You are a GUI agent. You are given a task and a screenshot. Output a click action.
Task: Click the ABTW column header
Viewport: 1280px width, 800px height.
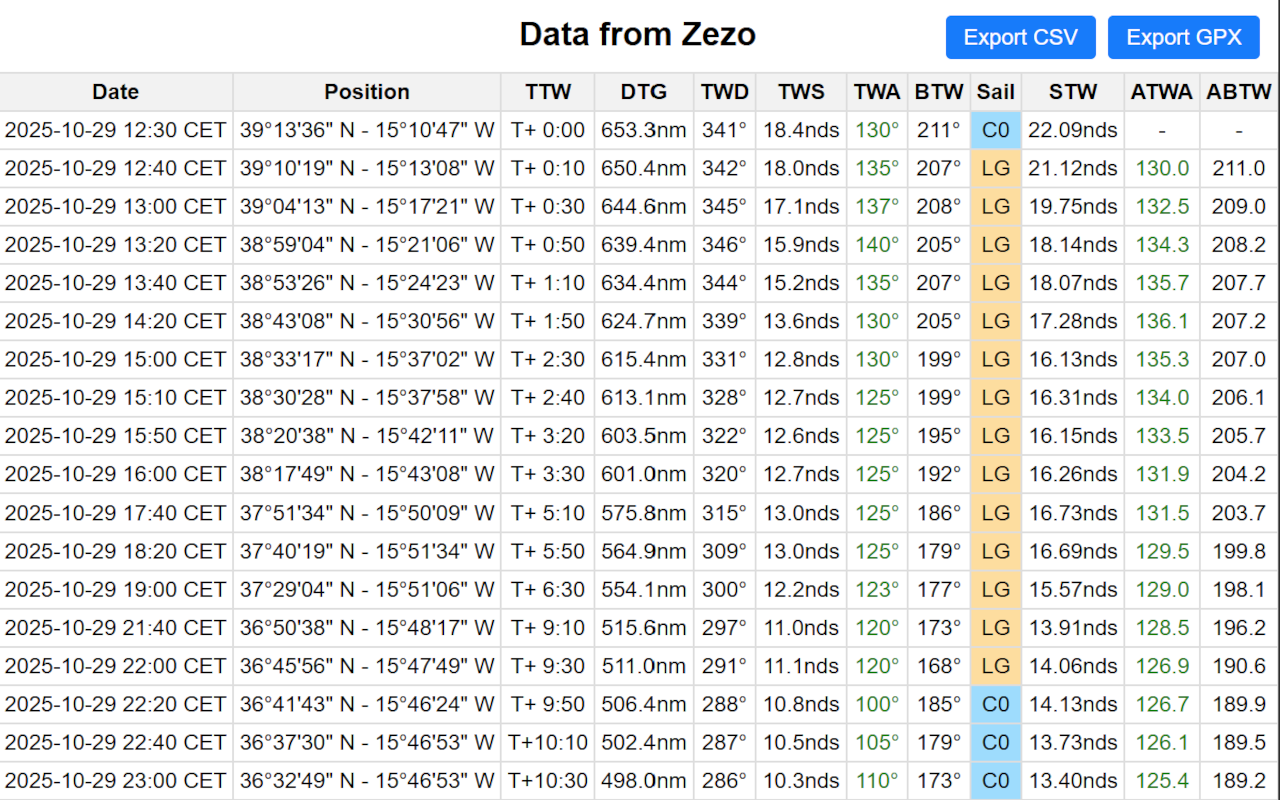1239,92
